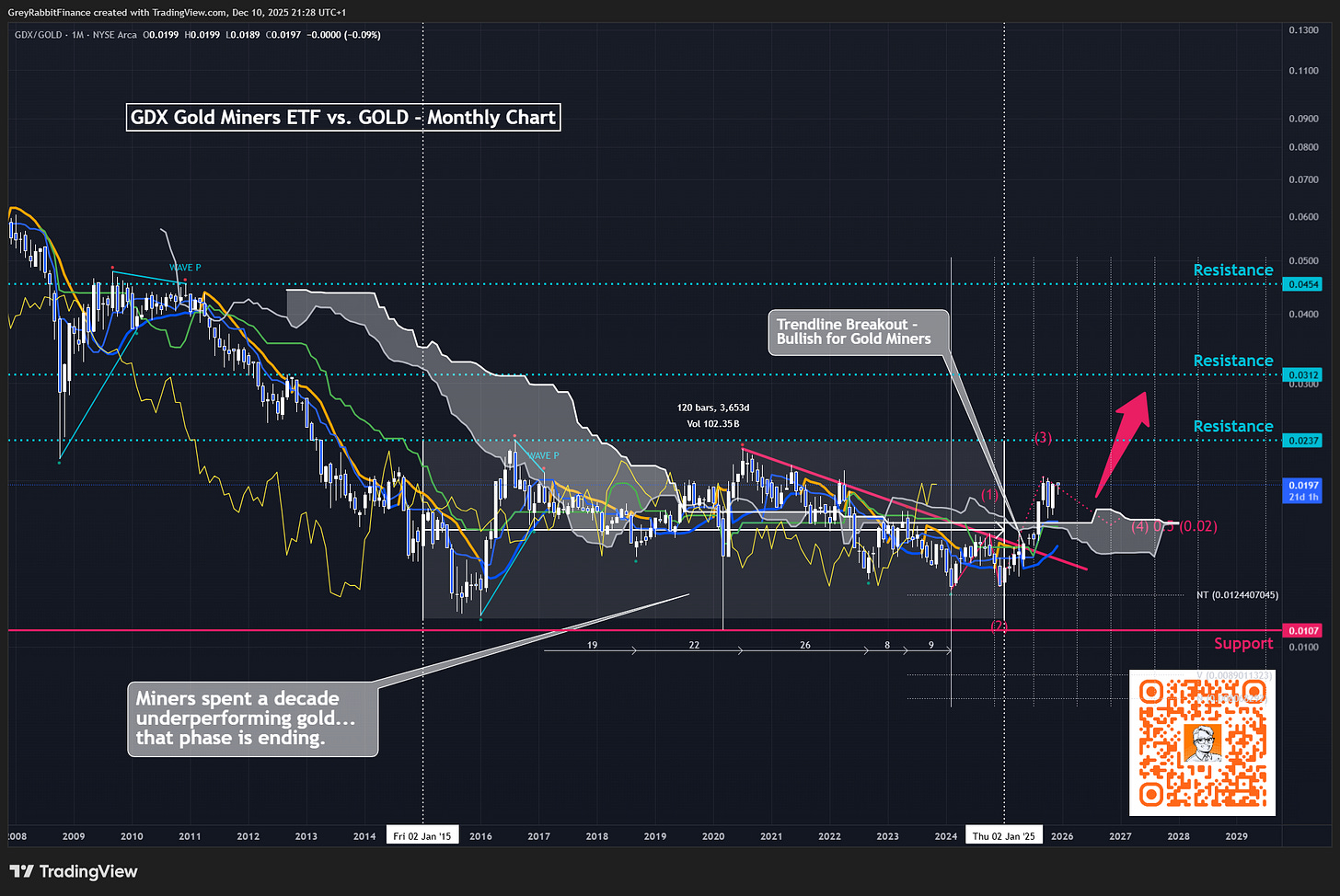Click the 0.1100 price axis label
The height and width of the screenshot is (896, 1340).
coord(1303,70)
